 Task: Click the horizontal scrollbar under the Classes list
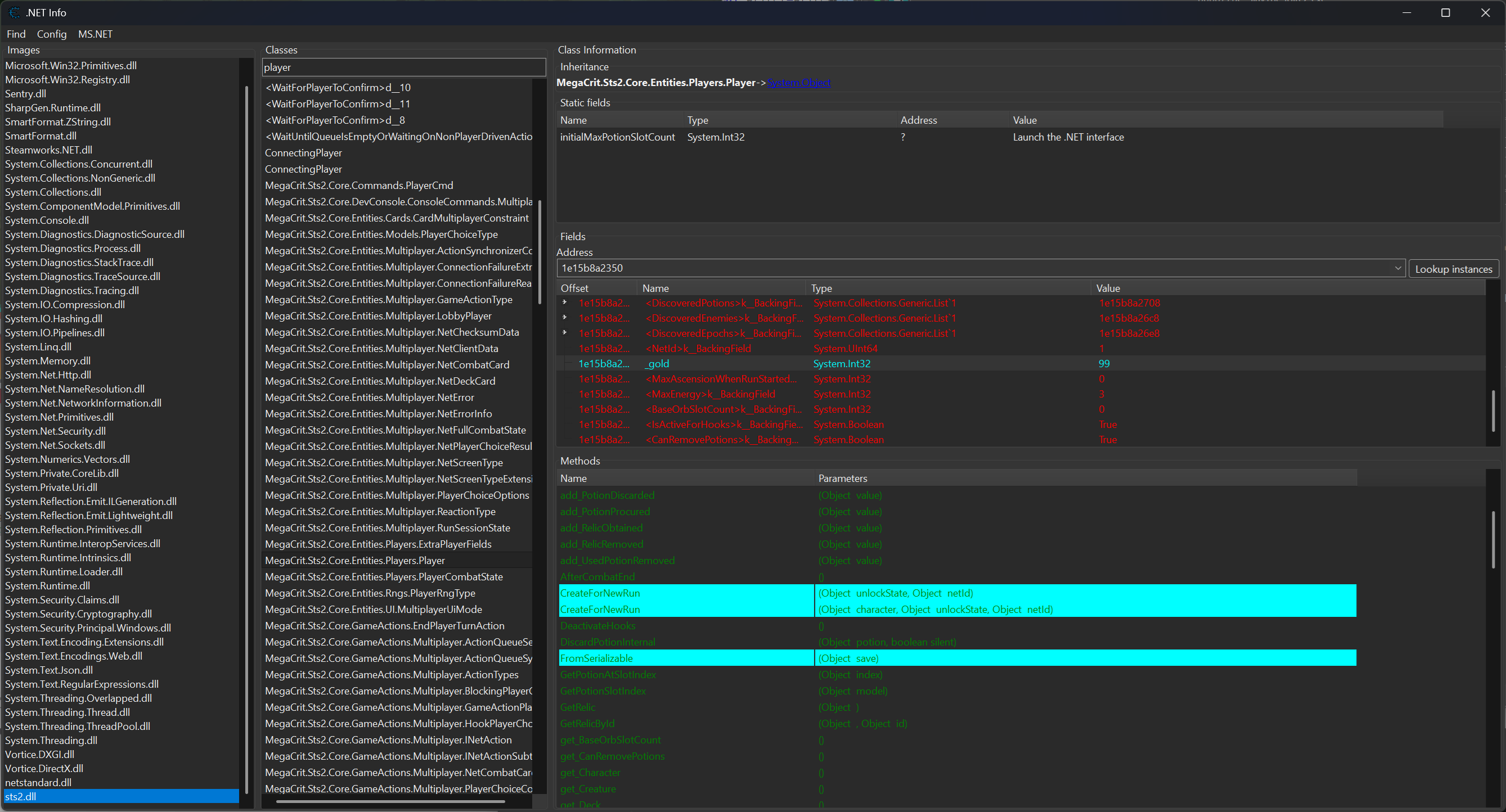coord(390,801)
